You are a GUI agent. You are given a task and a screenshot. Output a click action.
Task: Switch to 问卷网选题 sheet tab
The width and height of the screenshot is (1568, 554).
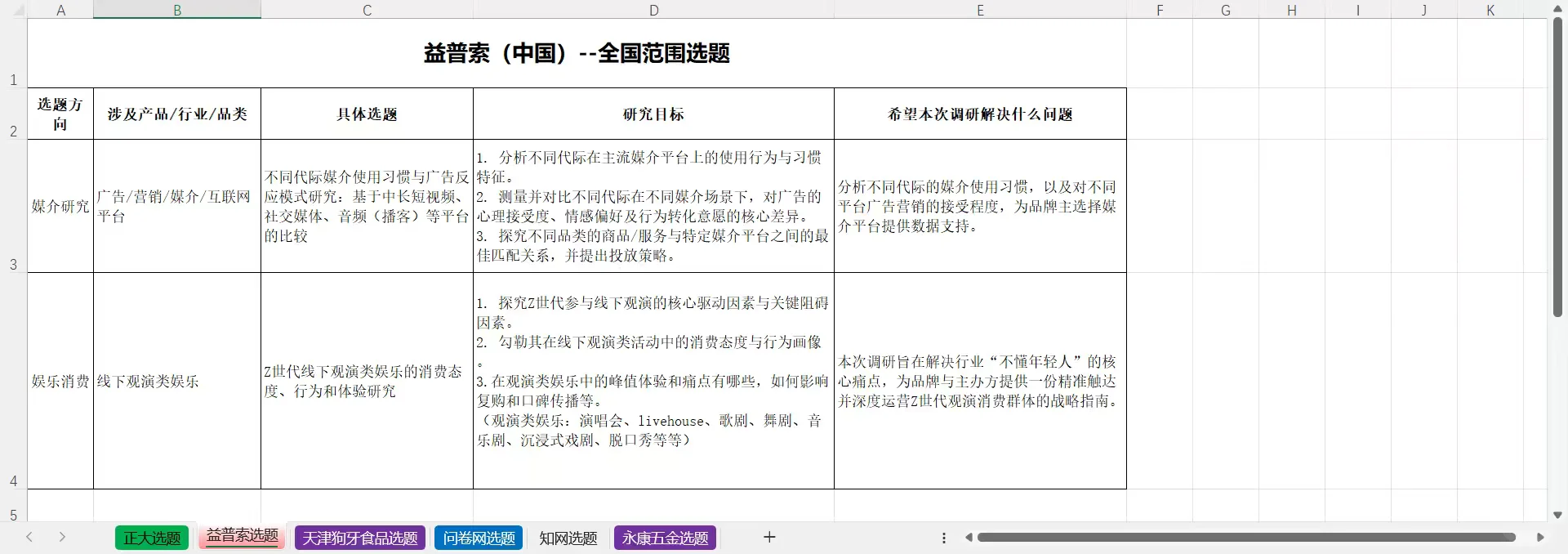pyautogui.click(x=479, y=538)
